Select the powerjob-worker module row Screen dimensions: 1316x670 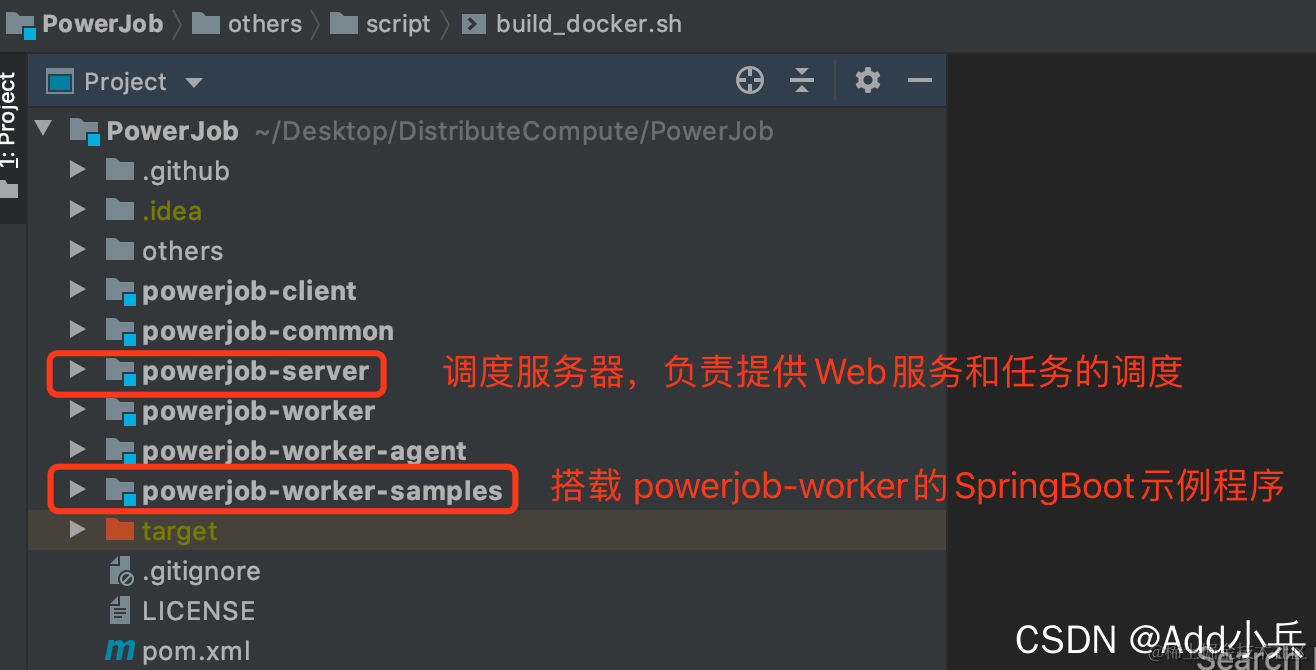(x=487, y=411)
